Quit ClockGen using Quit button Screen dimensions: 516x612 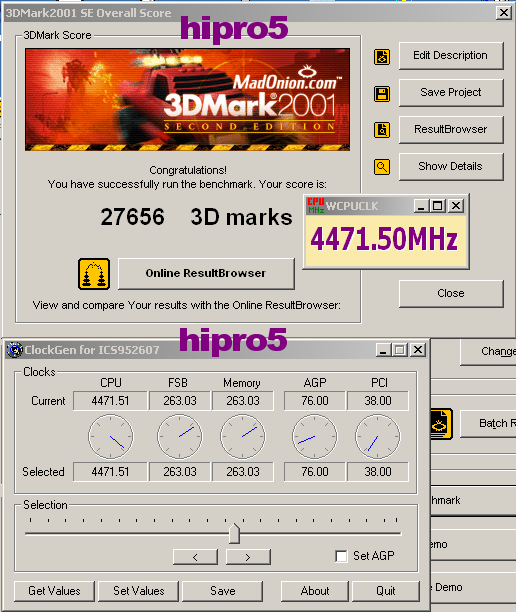pyautogui.click(x=386, y=591)
